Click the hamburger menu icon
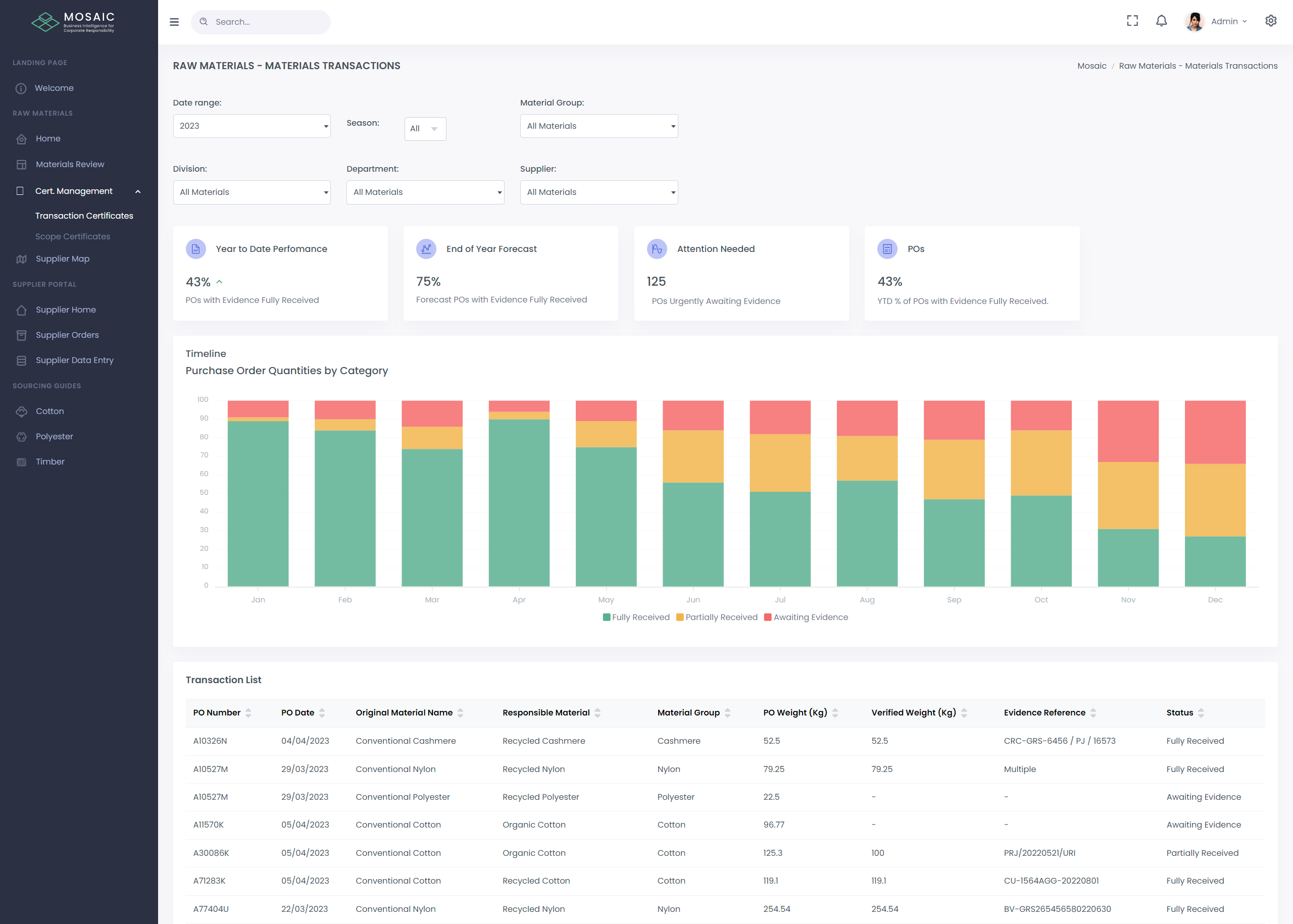Image resolution: width=1293 pixels, height=924 pixels. point(174,22)
